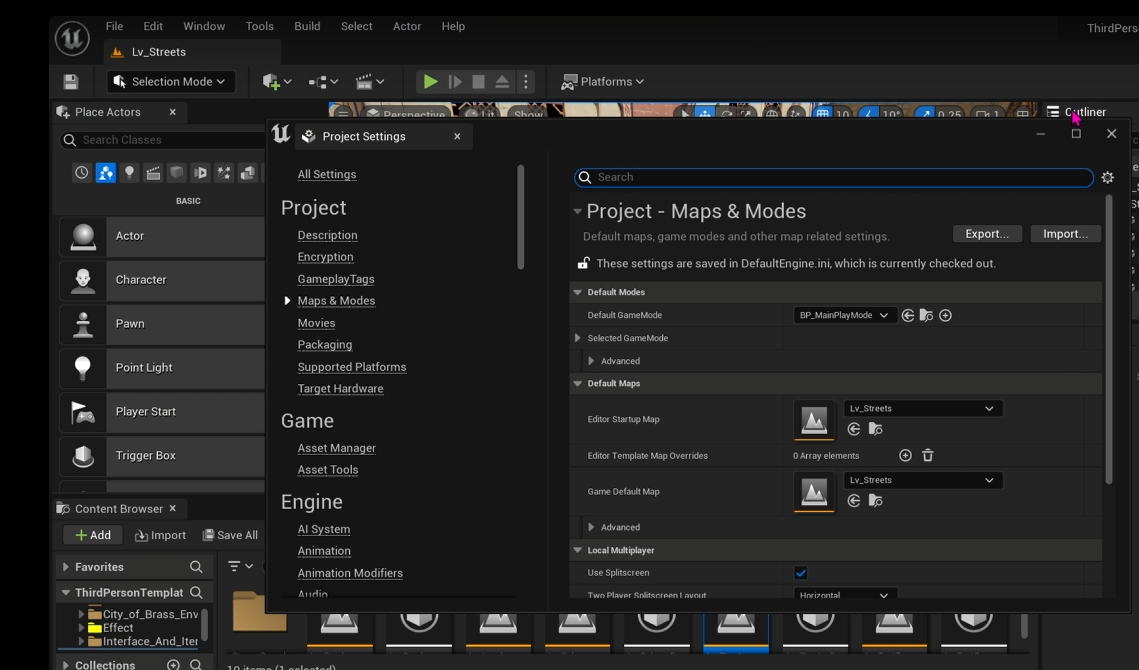Viewport: 1139px width, 670px height.
Task: Search the Favorites section magnifier
Action: pyautogui.click(x=196, y=567)
